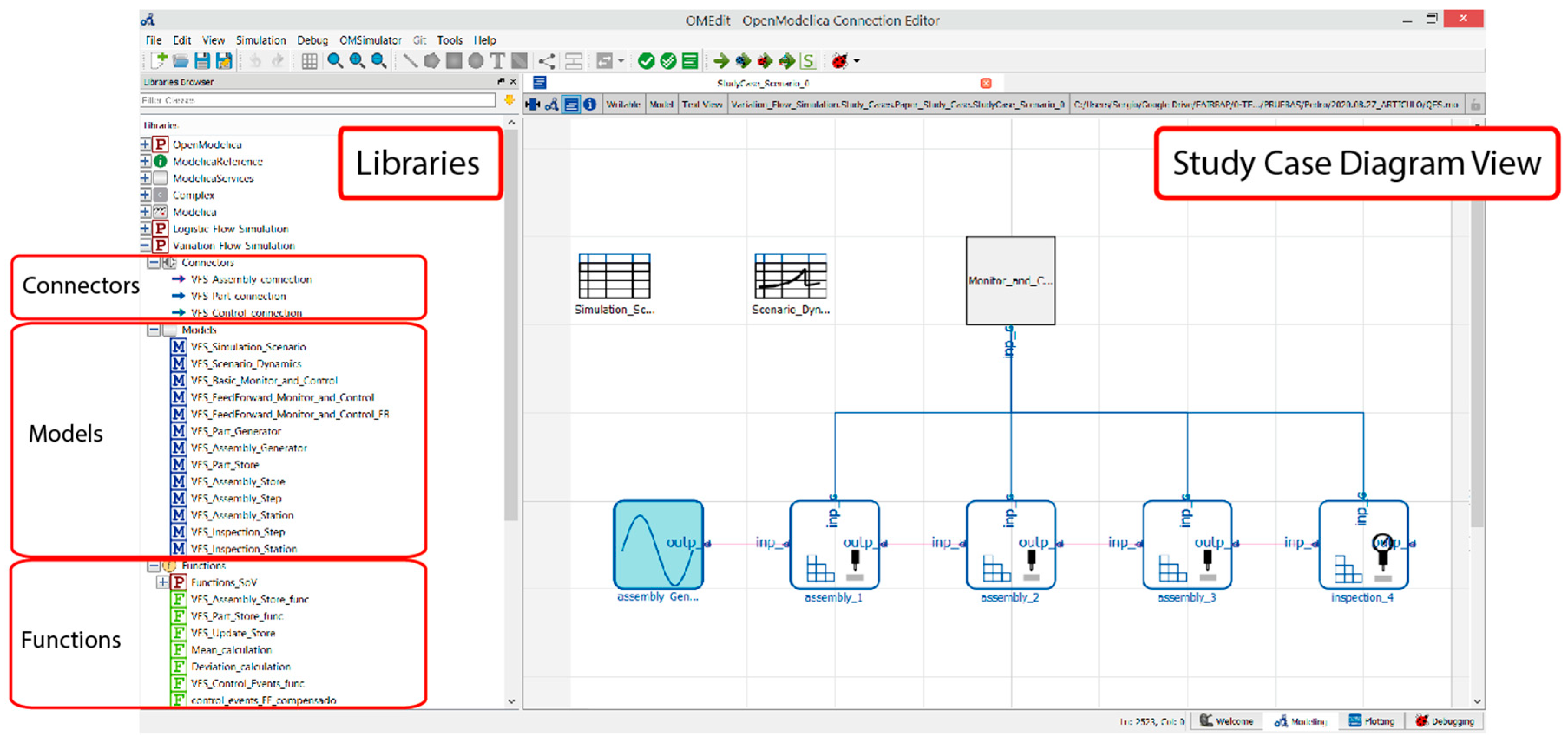Toggle grid lines display icon
Image resolution: width=1568 pixels, height=746 pixels.
pyautogui.click(x=309, y=61)
